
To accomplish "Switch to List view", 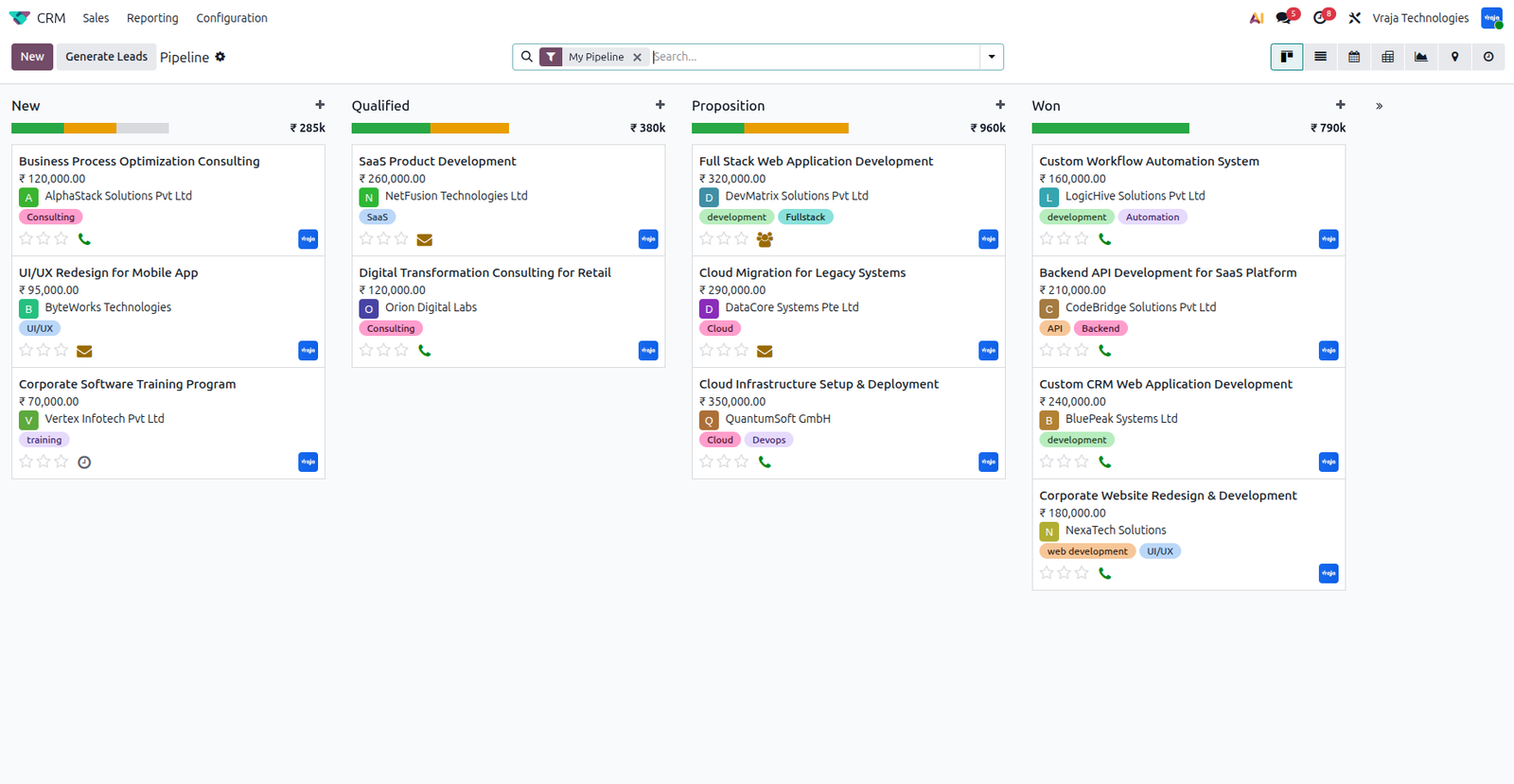I will (1320, 57).
